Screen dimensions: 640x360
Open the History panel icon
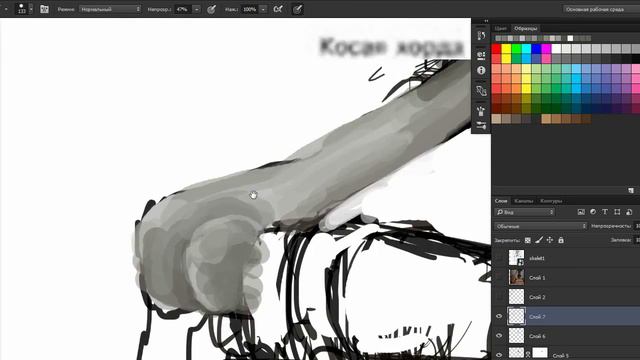click(481, 36)
